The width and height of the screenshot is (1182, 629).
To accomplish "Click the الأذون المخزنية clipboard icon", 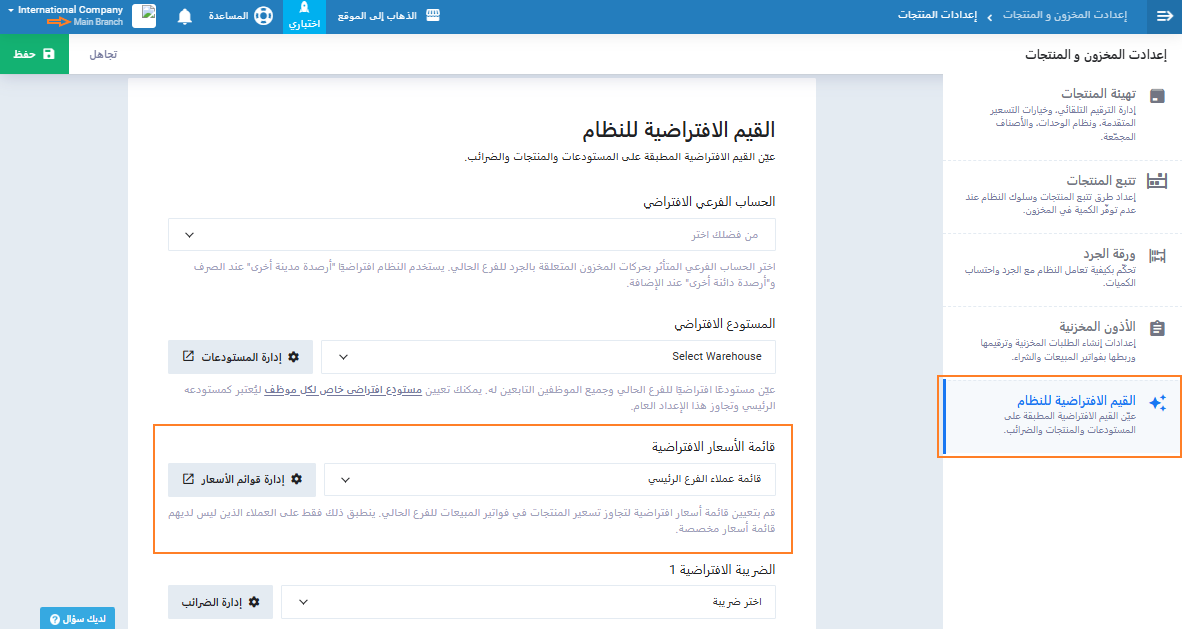I will pos(1157,329).
